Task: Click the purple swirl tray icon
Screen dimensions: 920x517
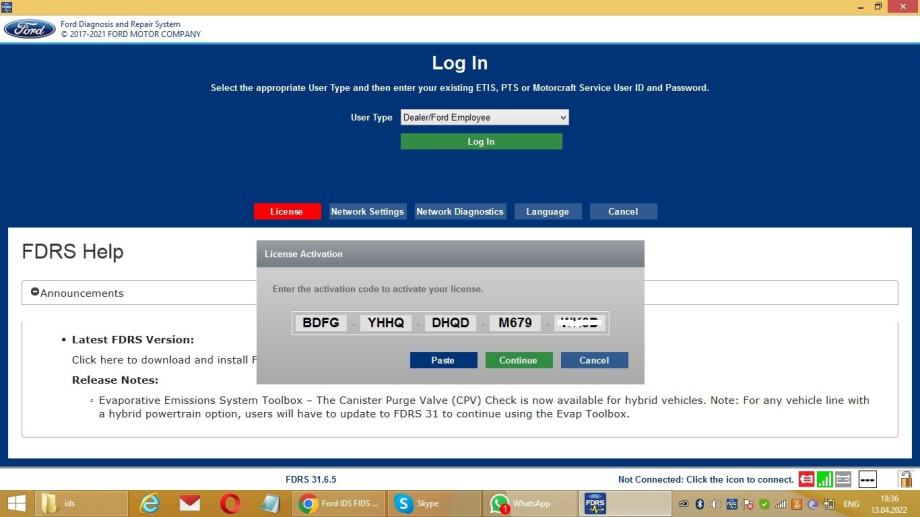Action: coord(813,504)
